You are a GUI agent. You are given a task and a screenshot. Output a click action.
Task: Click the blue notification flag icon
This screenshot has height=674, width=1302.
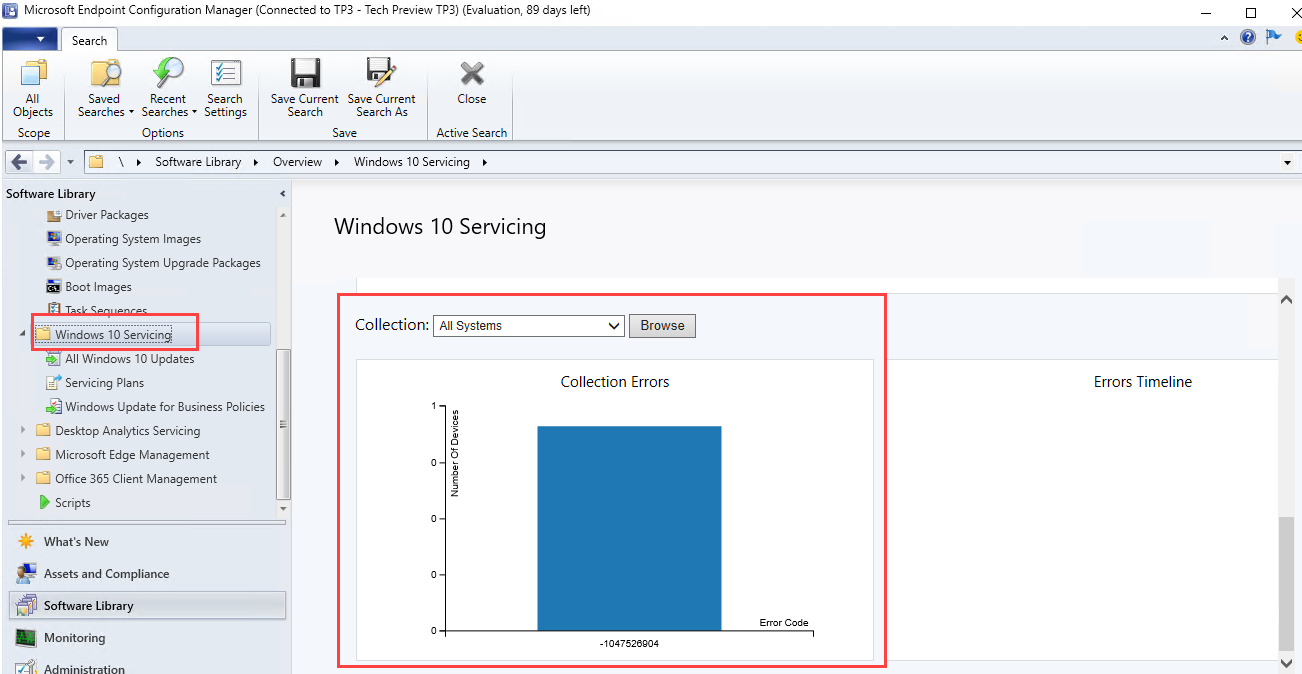click(x=1273, y=37)
